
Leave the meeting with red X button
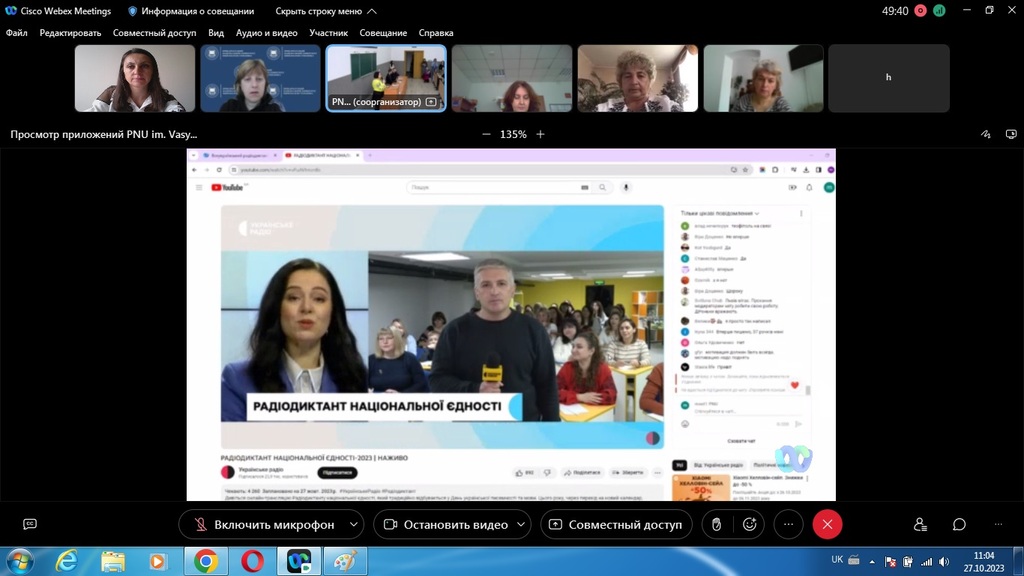[827, 524]
